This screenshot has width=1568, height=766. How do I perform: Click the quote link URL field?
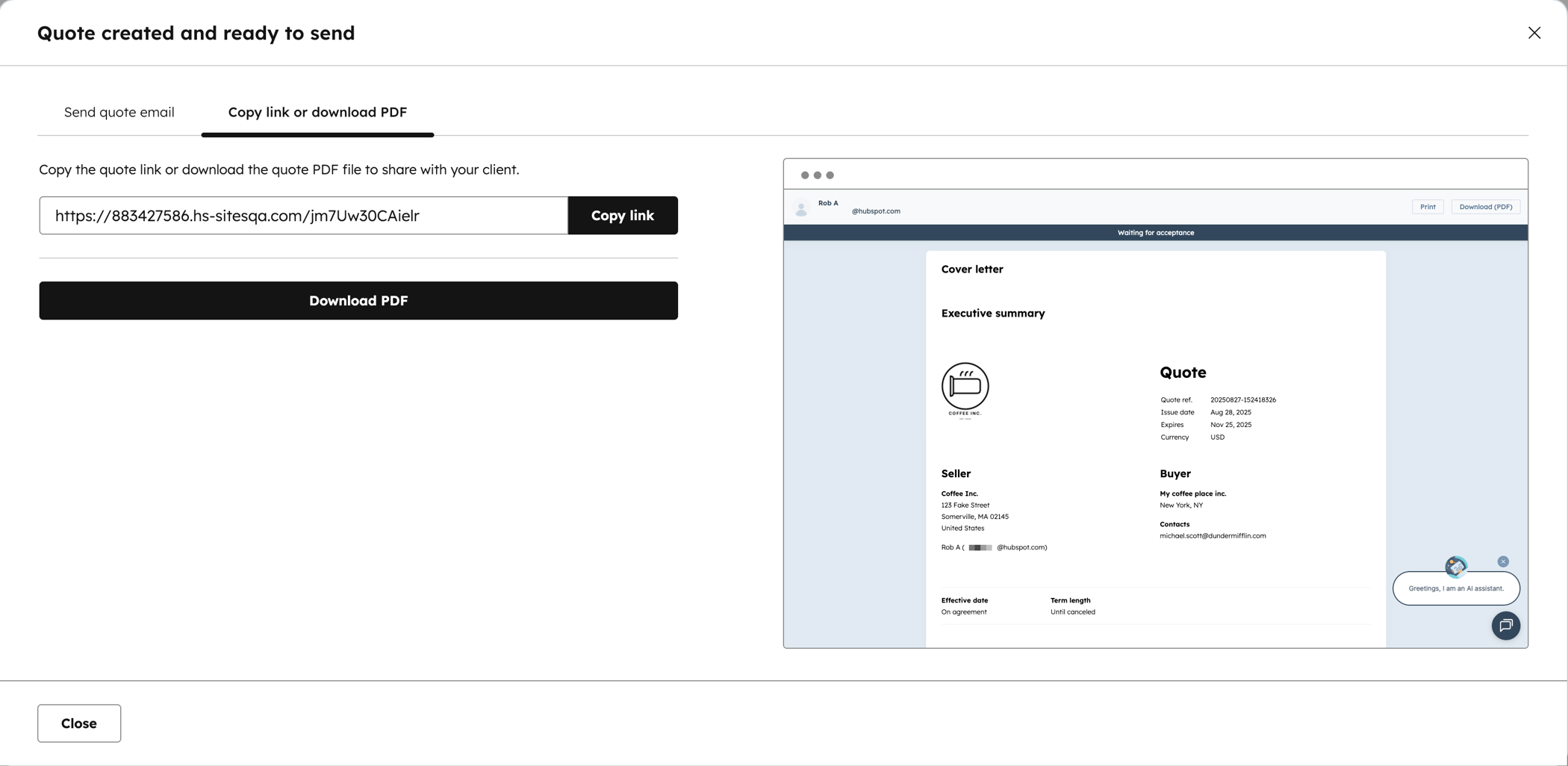click(x=304, y=216)
